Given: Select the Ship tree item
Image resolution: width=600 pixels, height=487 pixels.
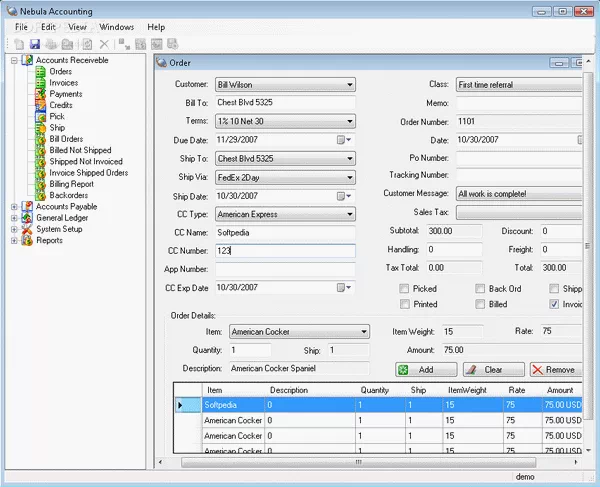Looking at the screenshot, I should (57, 128).
